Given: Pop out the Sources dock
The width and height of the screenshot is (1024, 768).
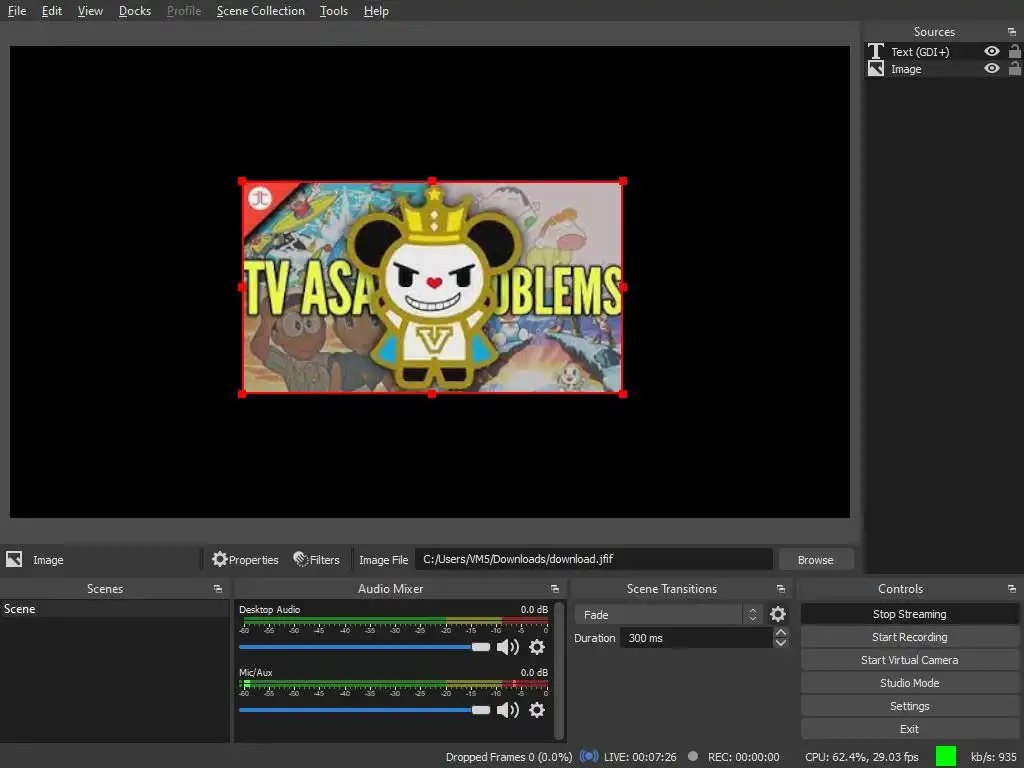Looking at the screenshot, I should 1012,31.
